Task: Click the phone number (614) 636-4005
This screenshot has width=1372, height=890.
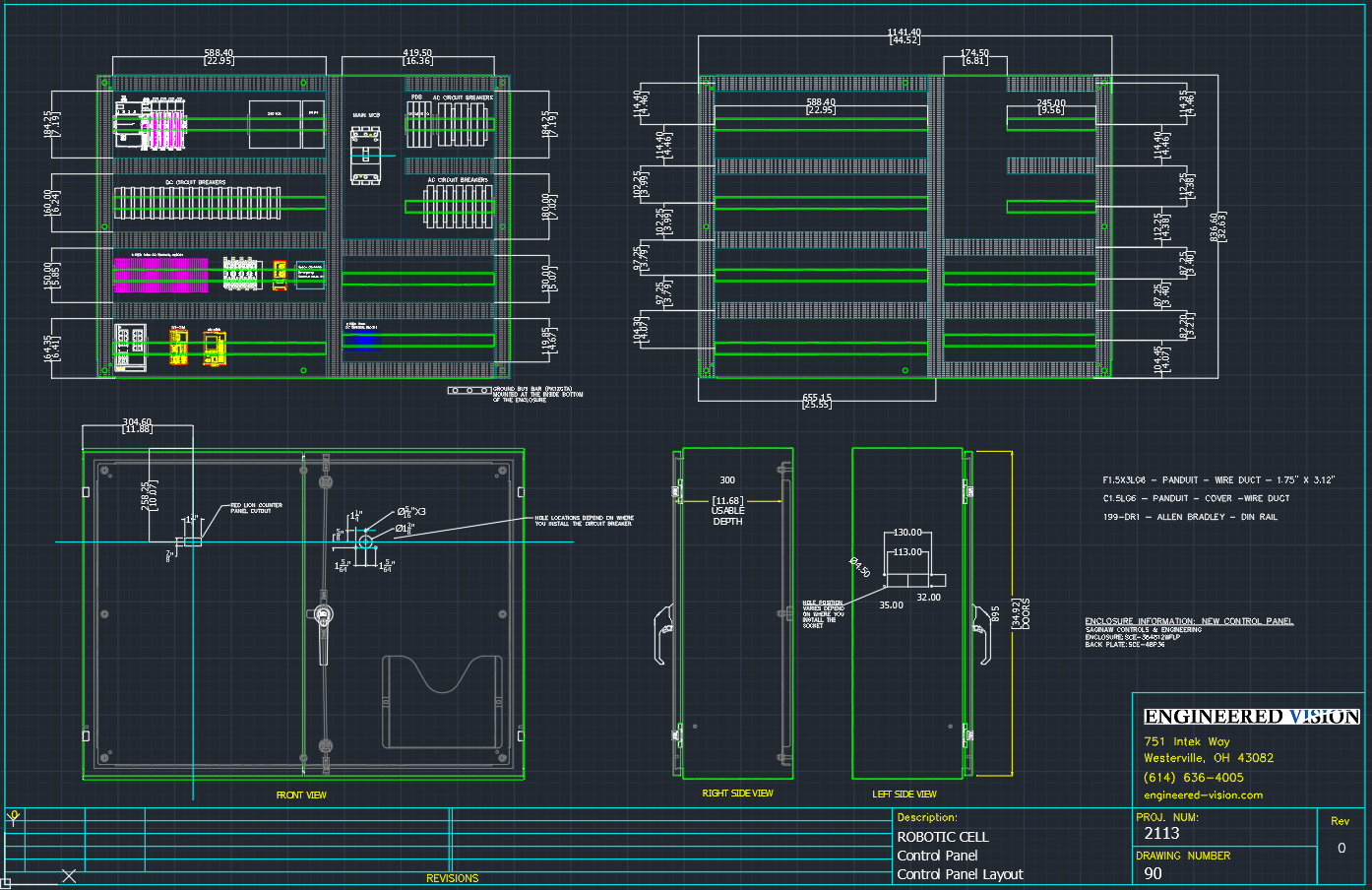Action: pyautogui.click(x=1193, y=778)
